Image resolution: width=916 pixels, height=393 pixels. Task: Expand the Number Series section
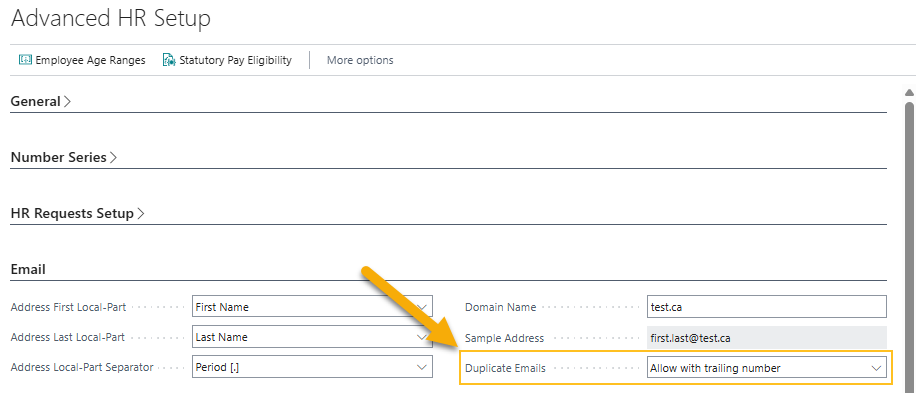[64, 157]
